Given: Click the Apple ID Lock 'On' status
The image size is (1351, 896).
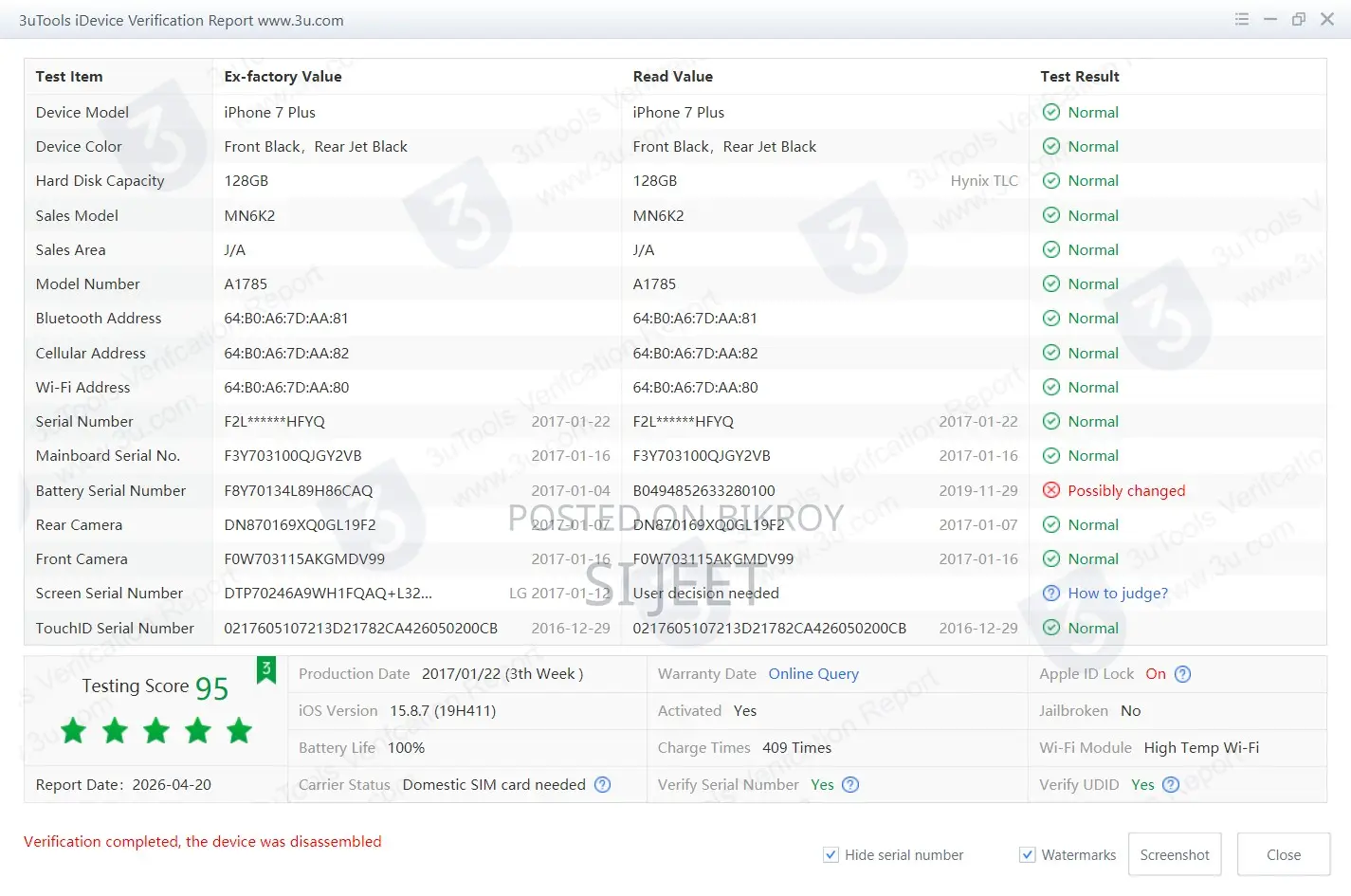Looking at the screenshot, I should (x=1156, y=674).
